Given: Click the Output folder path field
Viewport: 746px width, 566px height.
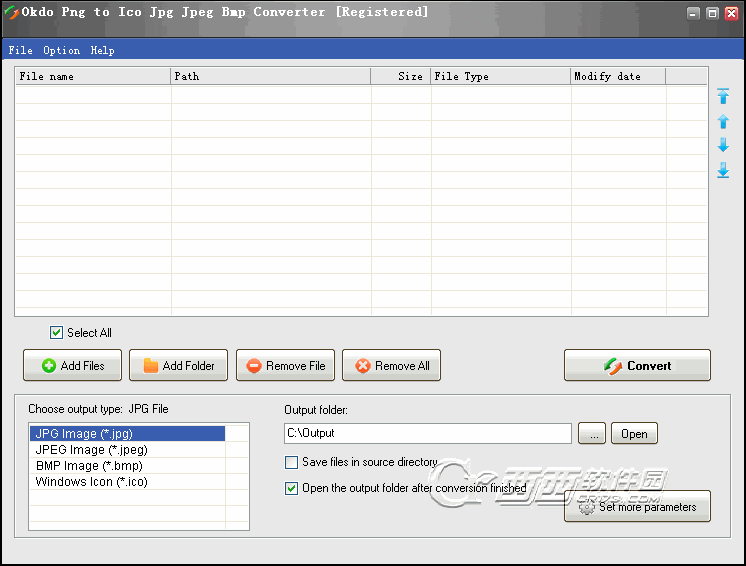Looking at the screenshot, I should (428, 433).
